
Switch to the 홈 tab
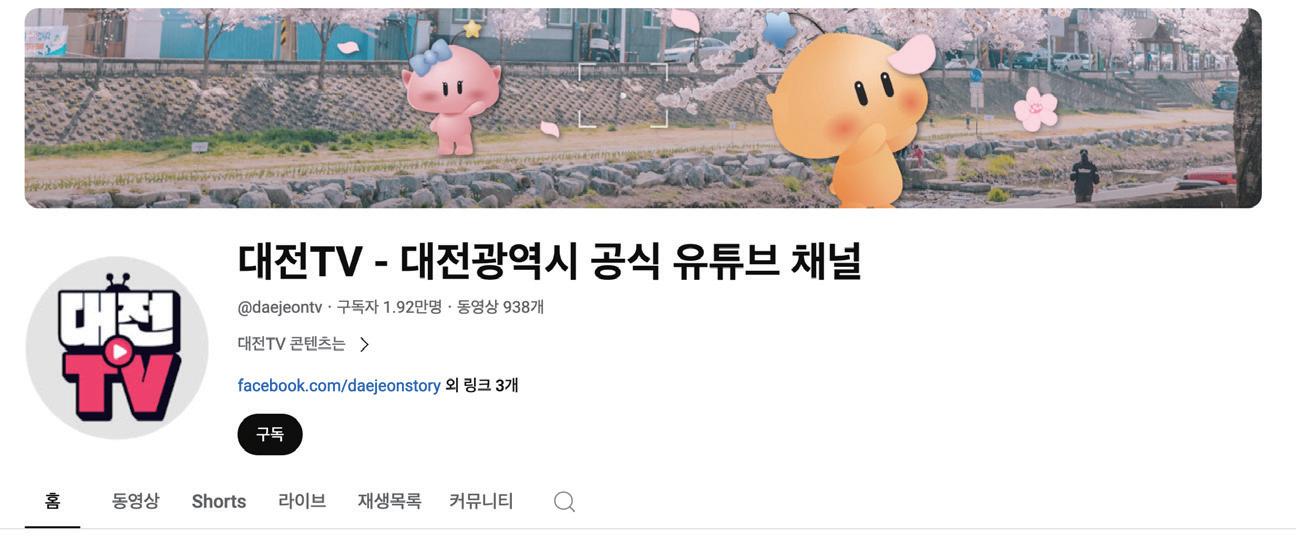point(52,501)
